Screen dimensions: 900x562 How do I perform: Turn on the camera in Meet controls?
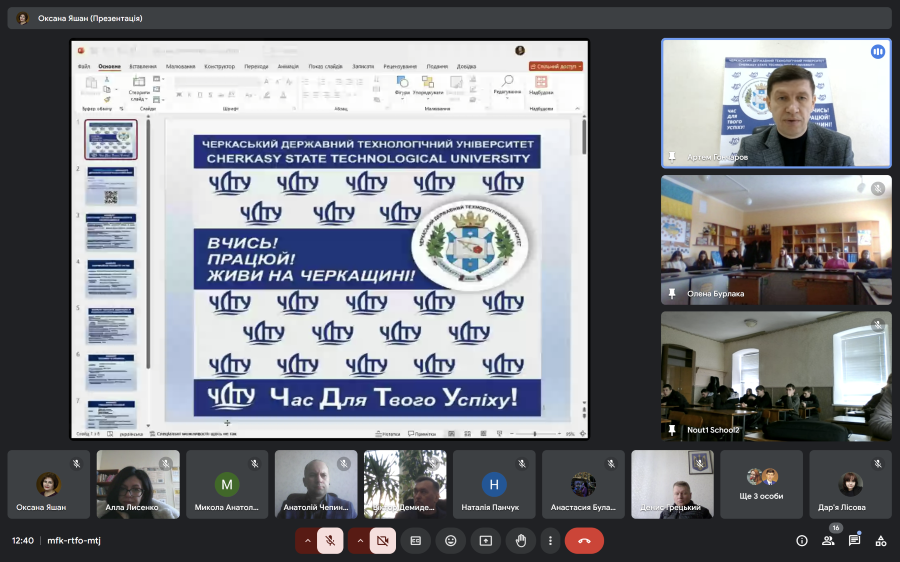(x=383, y=541)
